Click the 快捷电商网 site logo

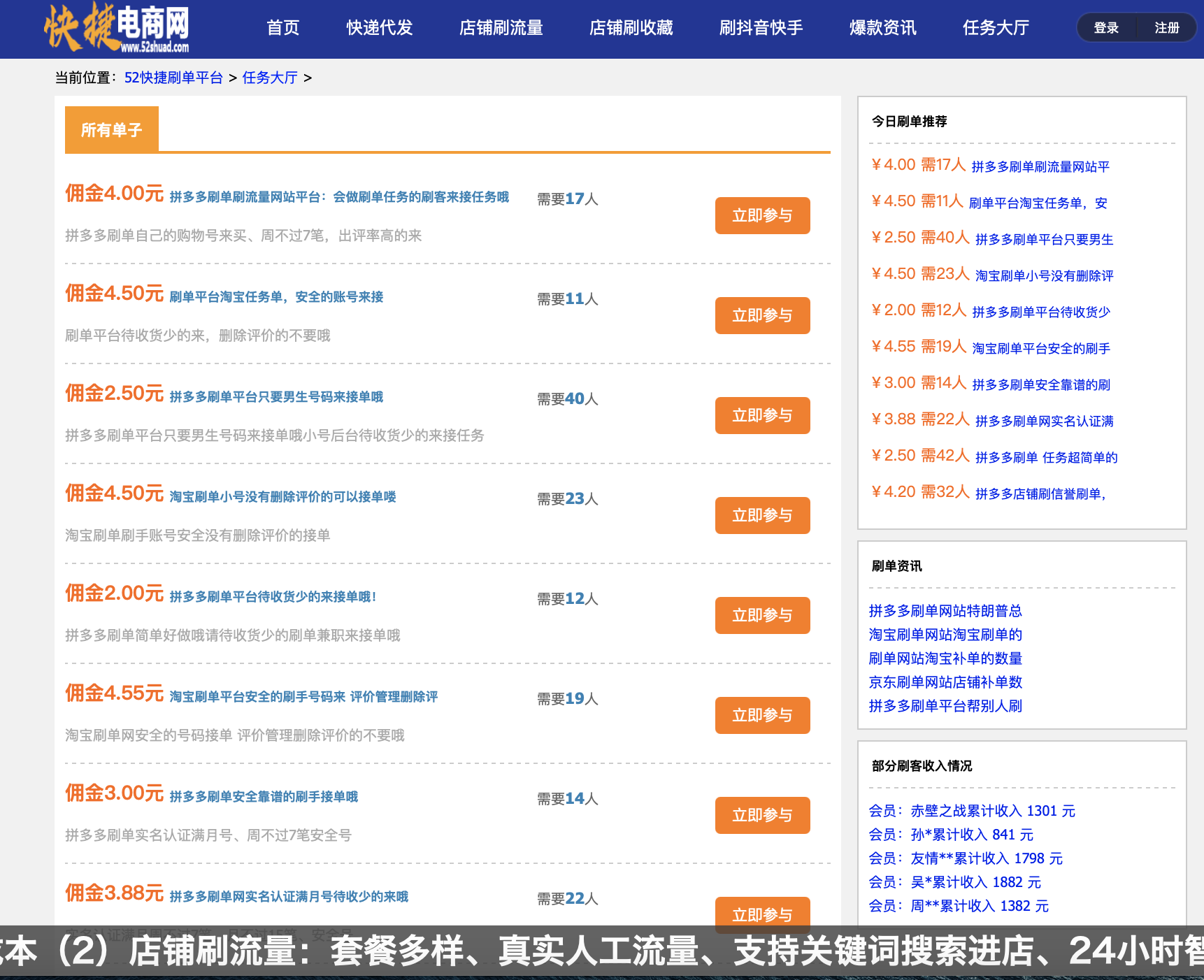click(117, 28)
